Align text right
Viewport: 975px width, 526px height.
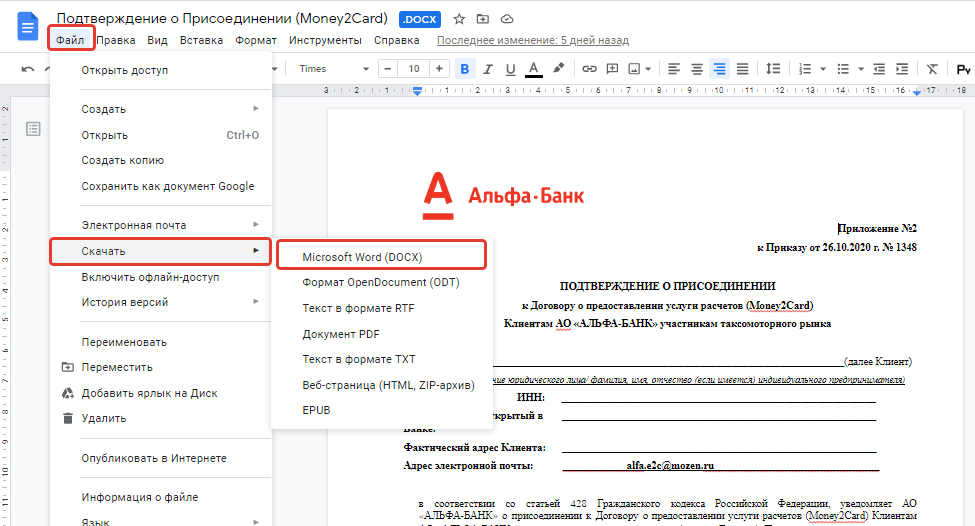719,69
